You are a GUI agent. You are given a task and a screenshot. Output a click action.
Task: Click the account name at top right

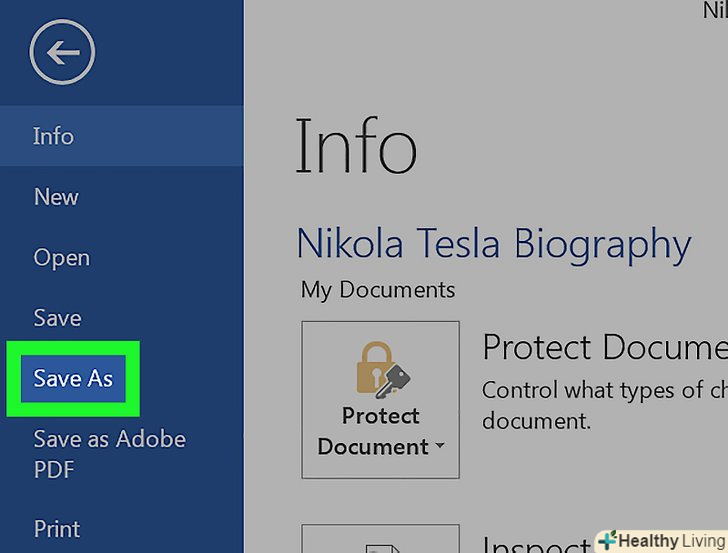[714, 10]
